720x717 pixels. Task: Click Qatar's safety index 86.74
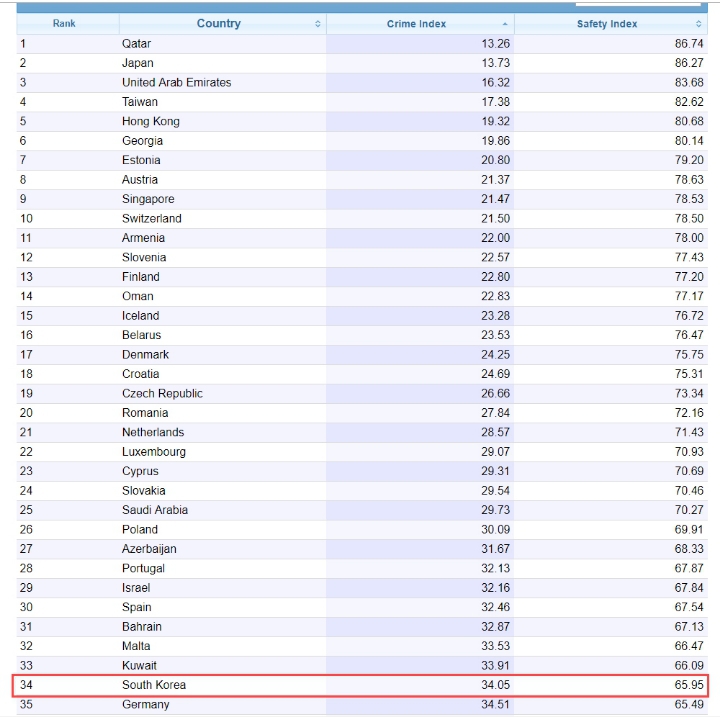click(x=689, y=44)
